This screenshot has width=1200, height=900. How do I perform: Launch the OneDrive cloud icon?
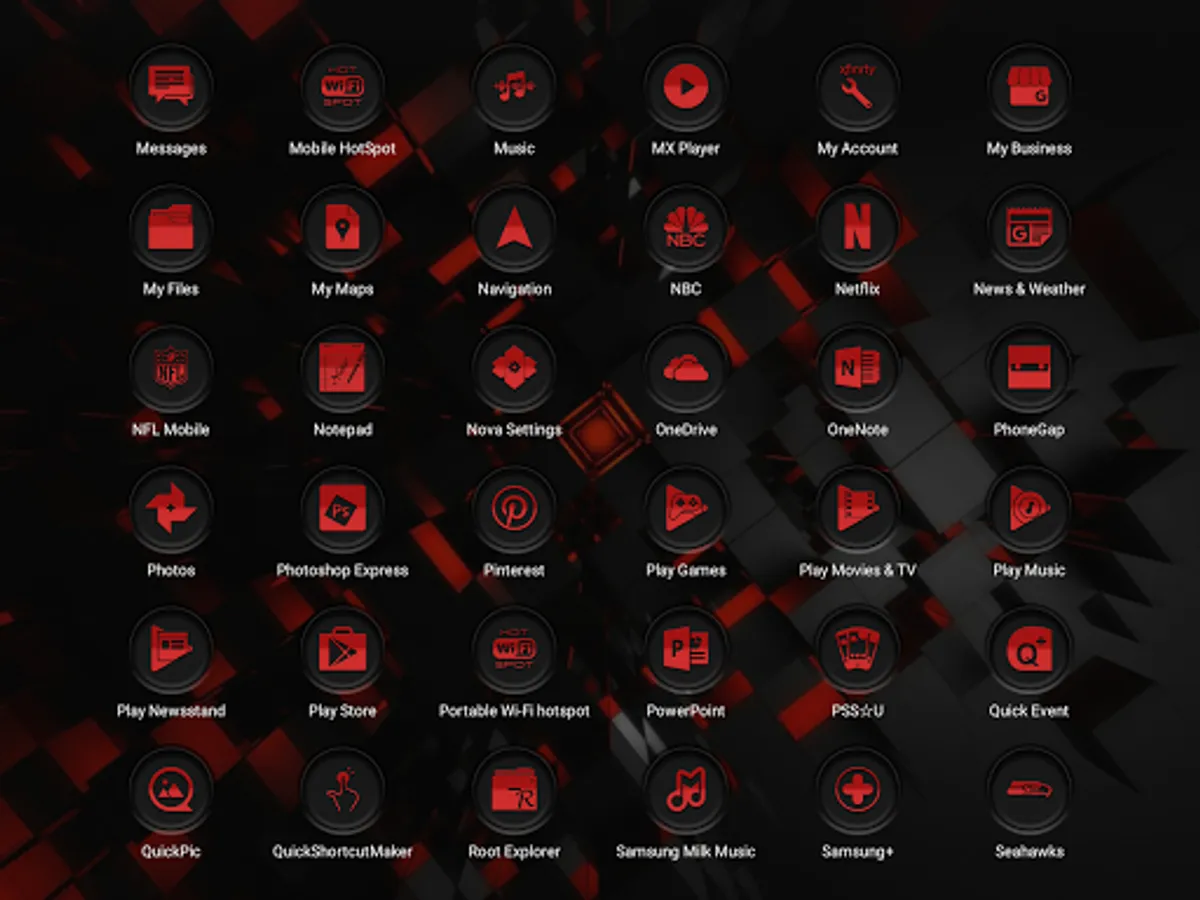pyautogui.click(x=686, y=369)
